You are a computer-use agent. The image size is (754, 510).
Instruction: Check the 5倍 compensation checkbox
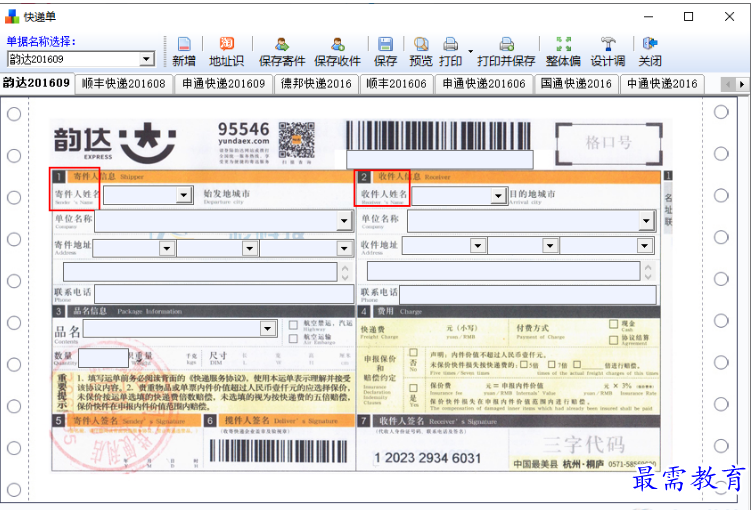pyautogui.click(x=524, y=364)
